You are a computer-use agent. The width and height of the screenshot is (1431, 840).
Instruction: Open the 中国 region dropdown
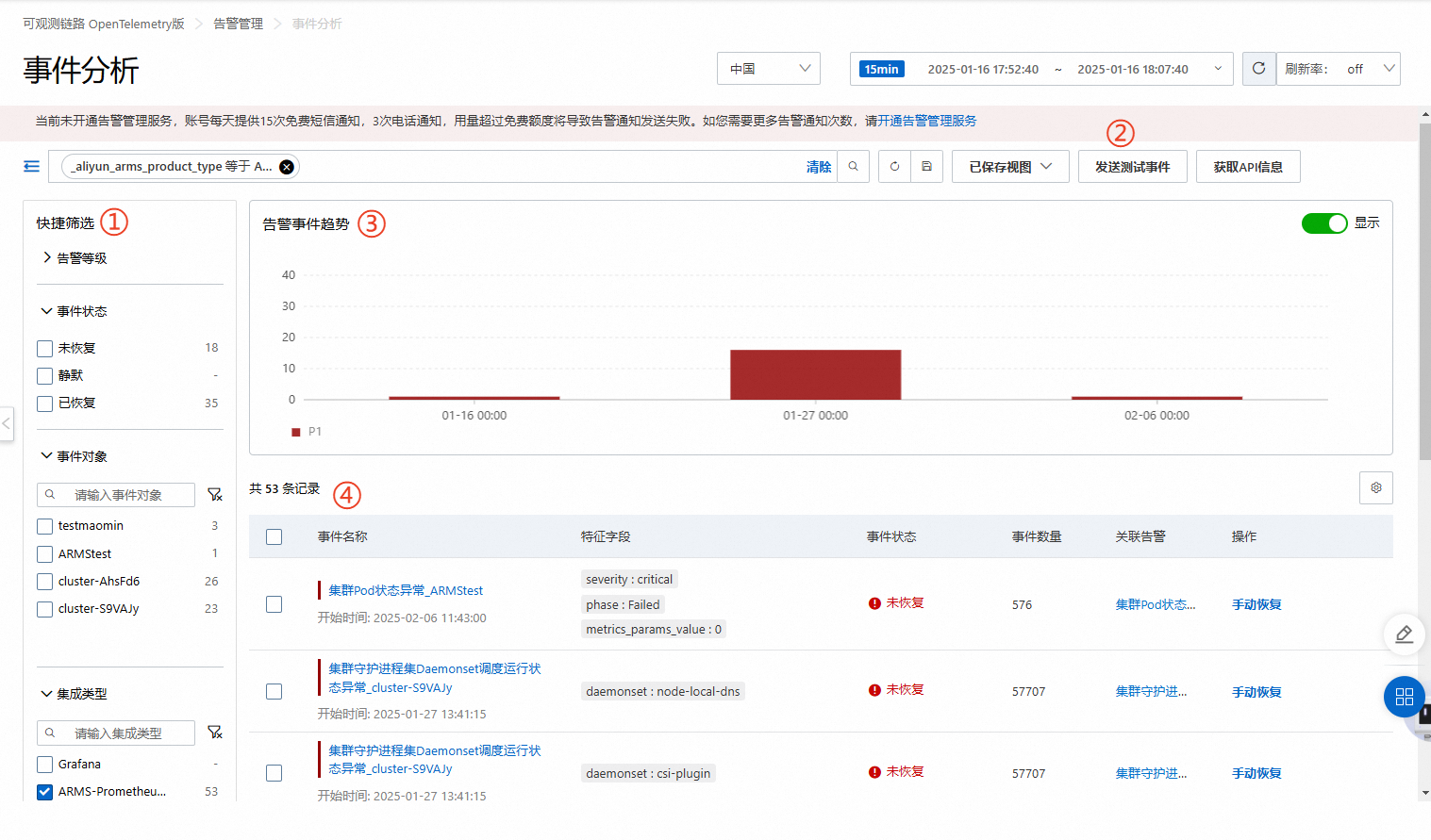(x=769, y=69)
